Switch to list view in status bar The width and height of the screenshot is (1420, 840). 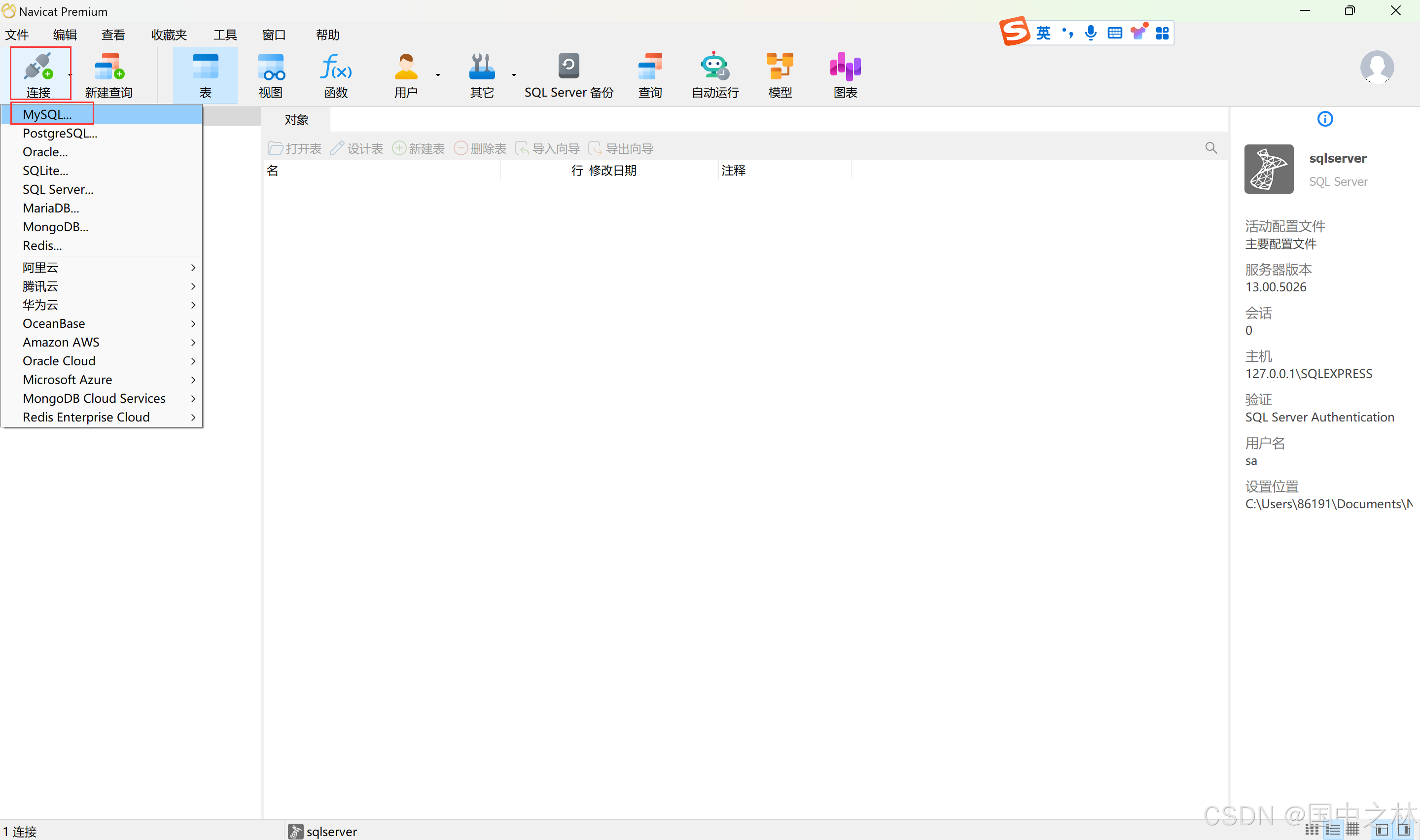pos(1333,830)
